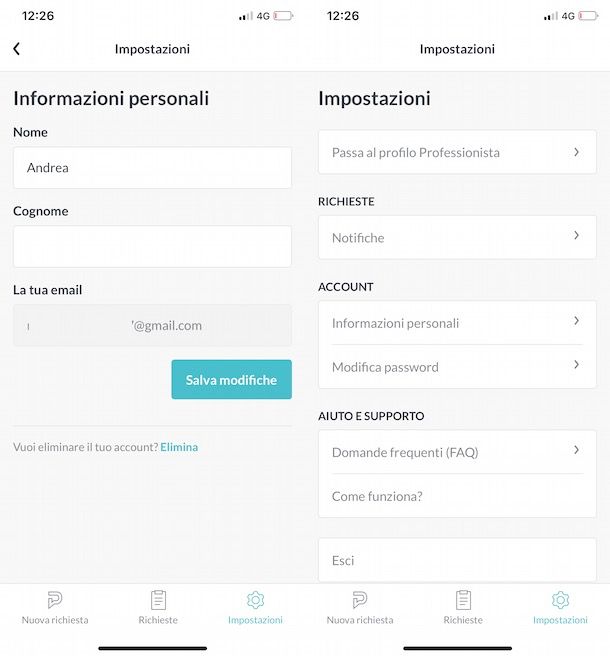Open Come funziona? help entry
Screen dimensions: 610x660
[457, 496]
